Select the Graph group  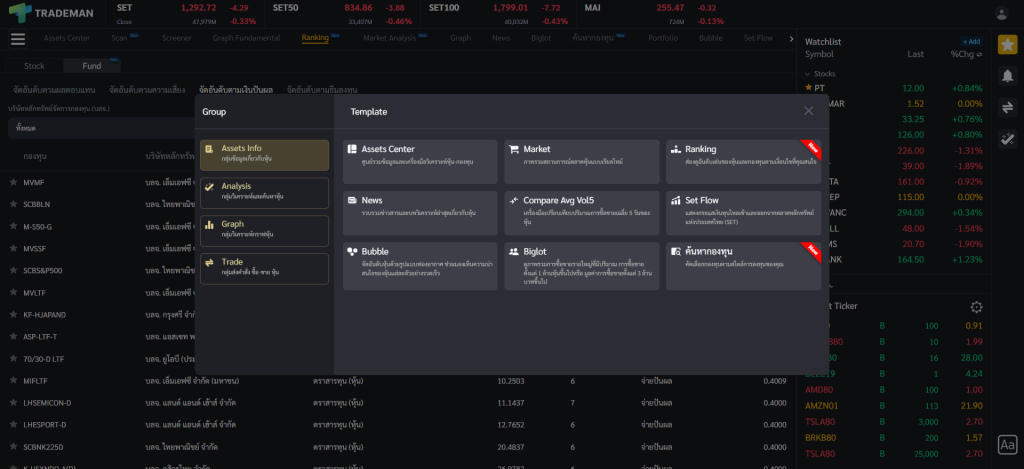(x=264, y=230)
